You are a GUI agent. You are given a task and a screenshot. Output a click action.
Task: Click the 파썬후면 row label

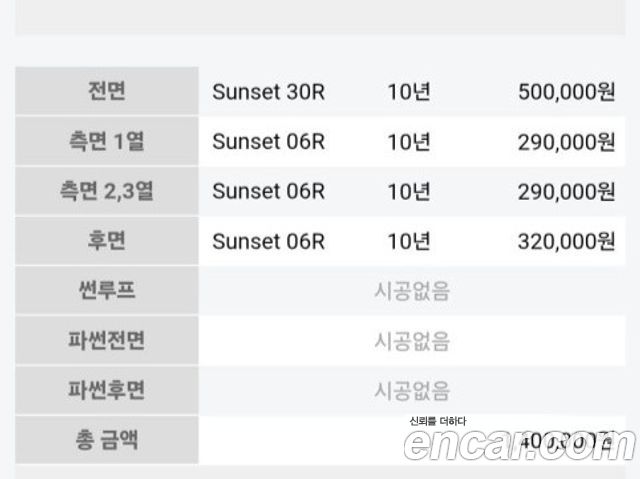106,391
